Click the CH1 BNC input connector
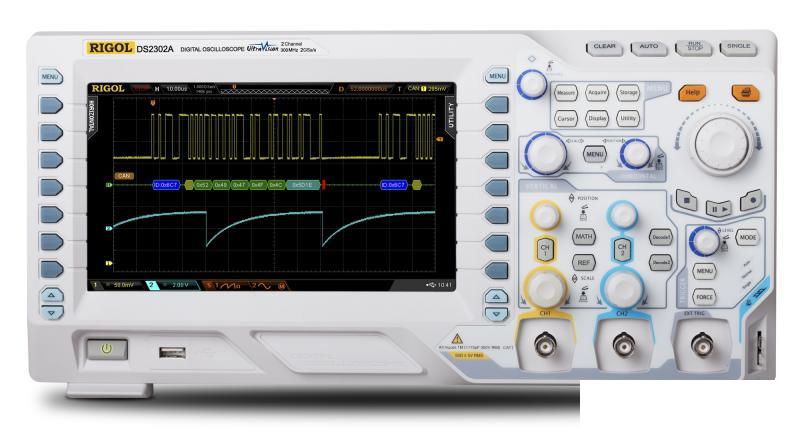 (546, 349)
